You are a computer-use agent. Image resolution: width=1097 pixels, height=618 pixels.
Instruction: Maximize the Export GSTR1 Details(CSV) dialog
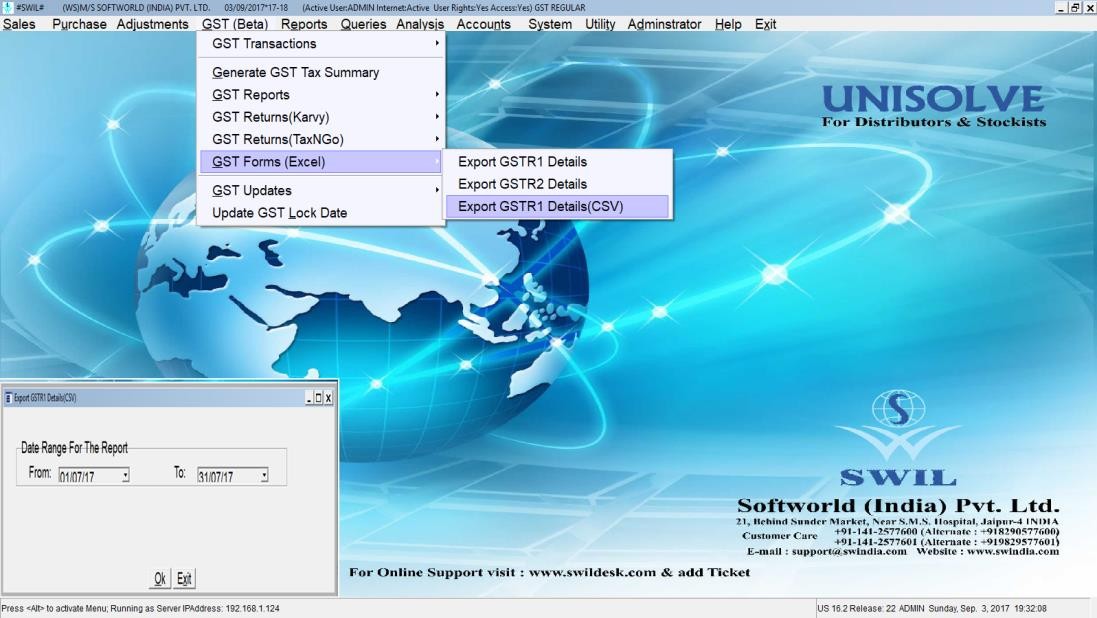(x=318, y=398)
